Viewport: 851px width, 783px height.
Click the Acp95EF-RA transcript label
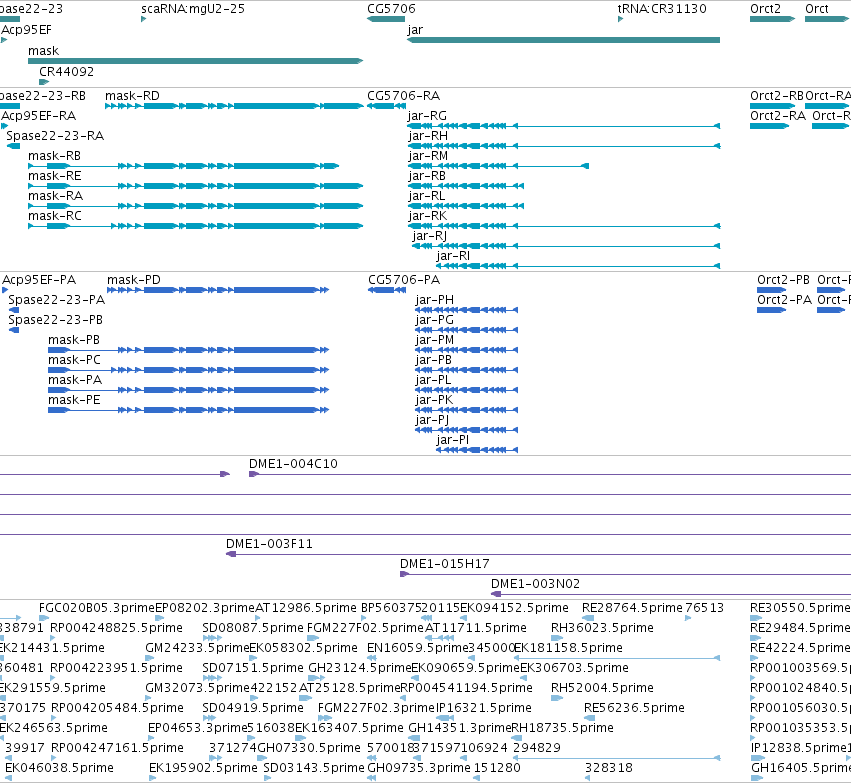coord(39,116)
